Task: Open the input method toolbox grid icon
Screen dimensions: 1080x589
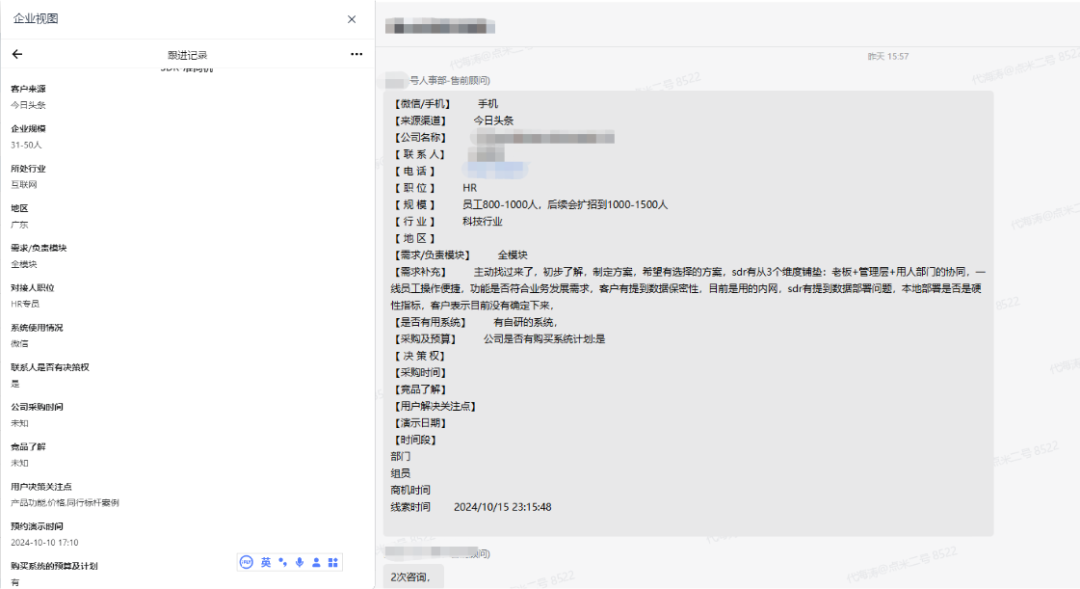Action: (x=333, y=562)
